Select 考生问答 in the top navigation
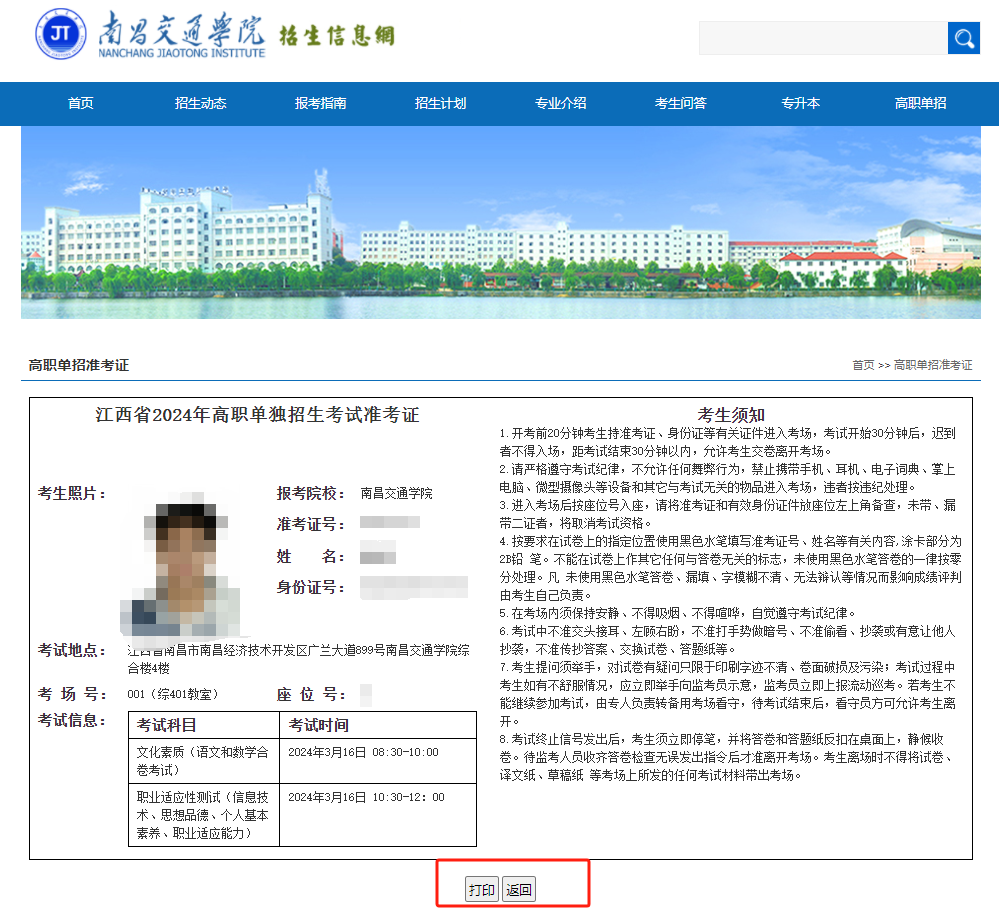999x909 pixels. coord(679,103)
